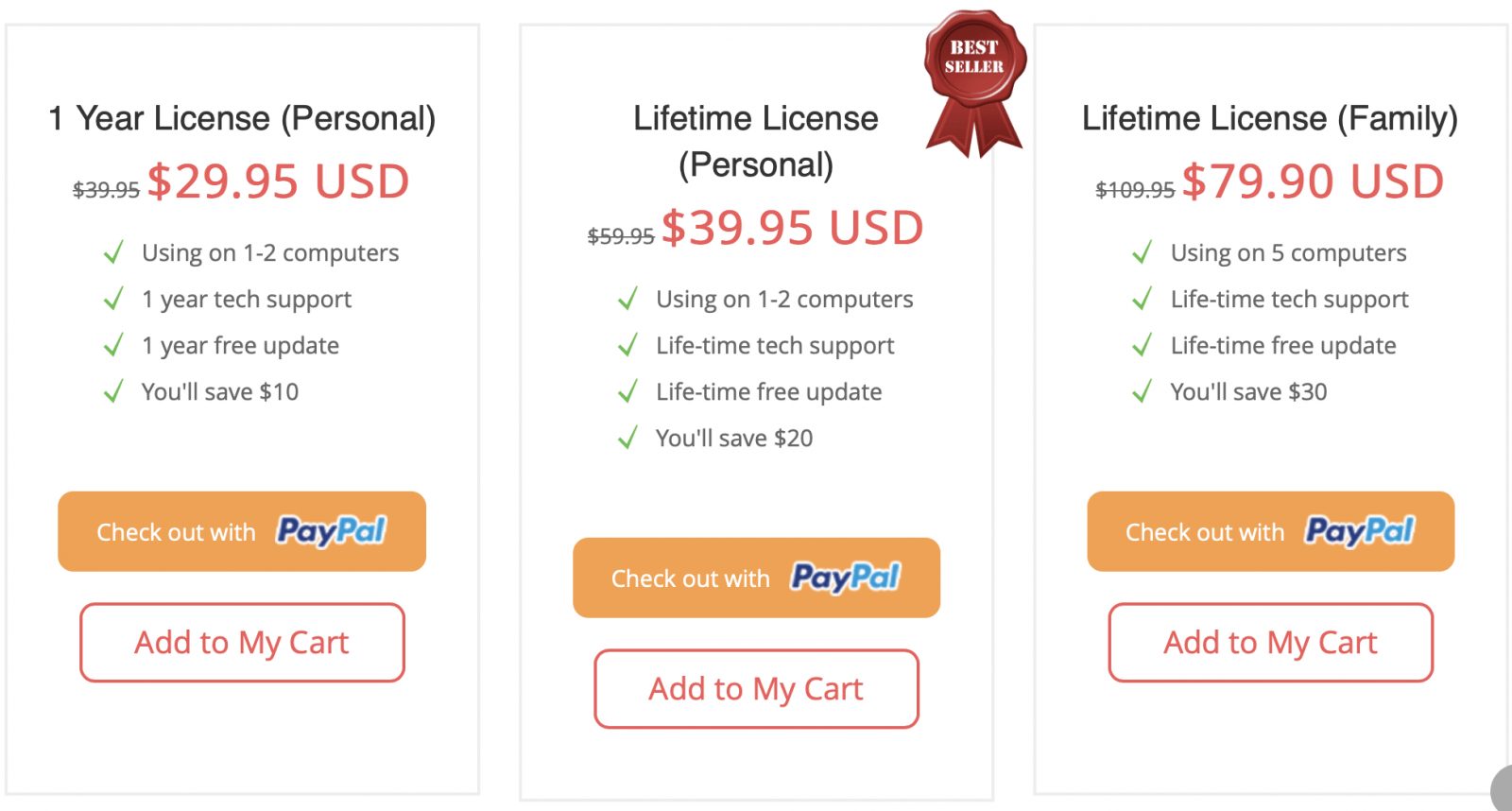Add Lifetime Family License to My Cart
The image size is (1512, 811).
[1271, 643]
